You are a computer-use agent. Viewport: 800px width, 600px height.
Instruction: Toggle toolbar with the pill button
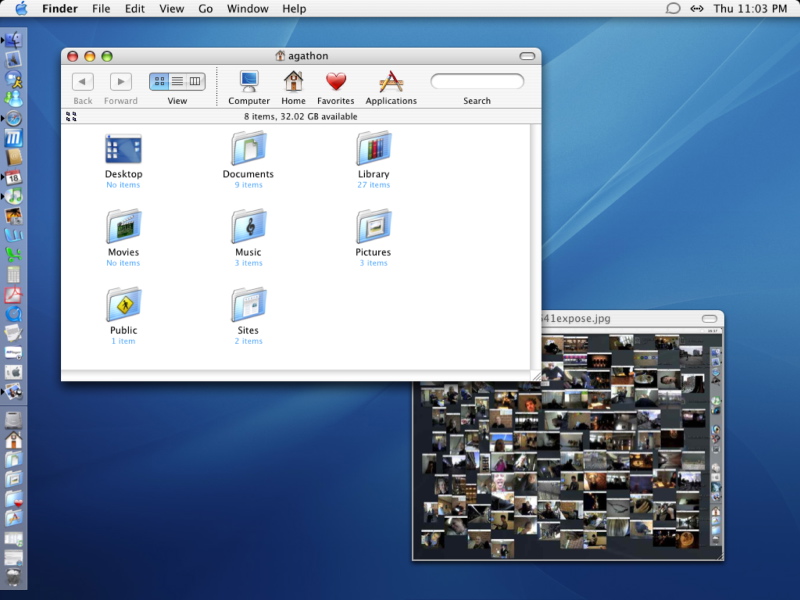pos(527,56)
